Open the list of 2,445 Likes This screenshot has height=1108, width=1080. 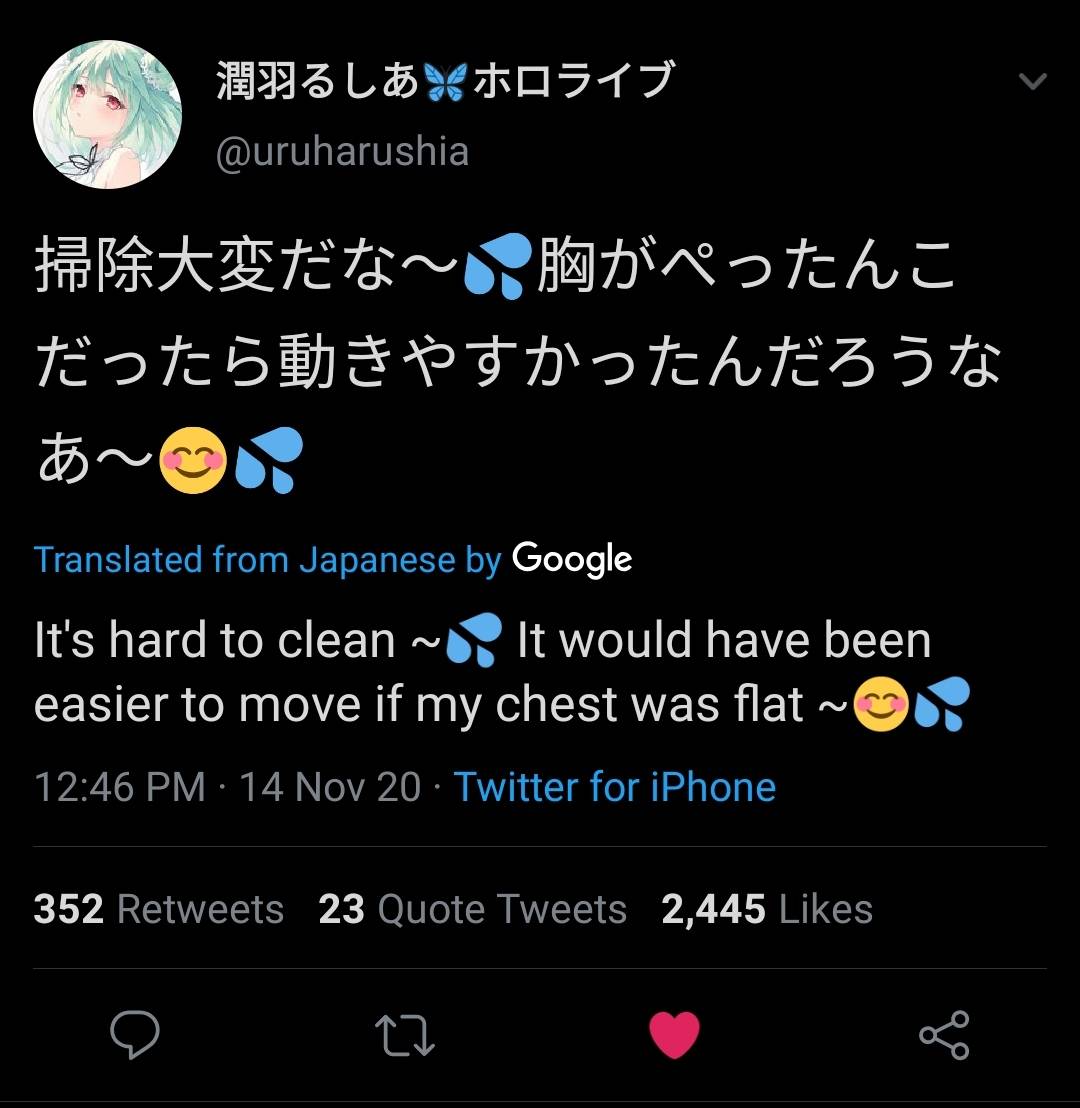pos(767,909)
